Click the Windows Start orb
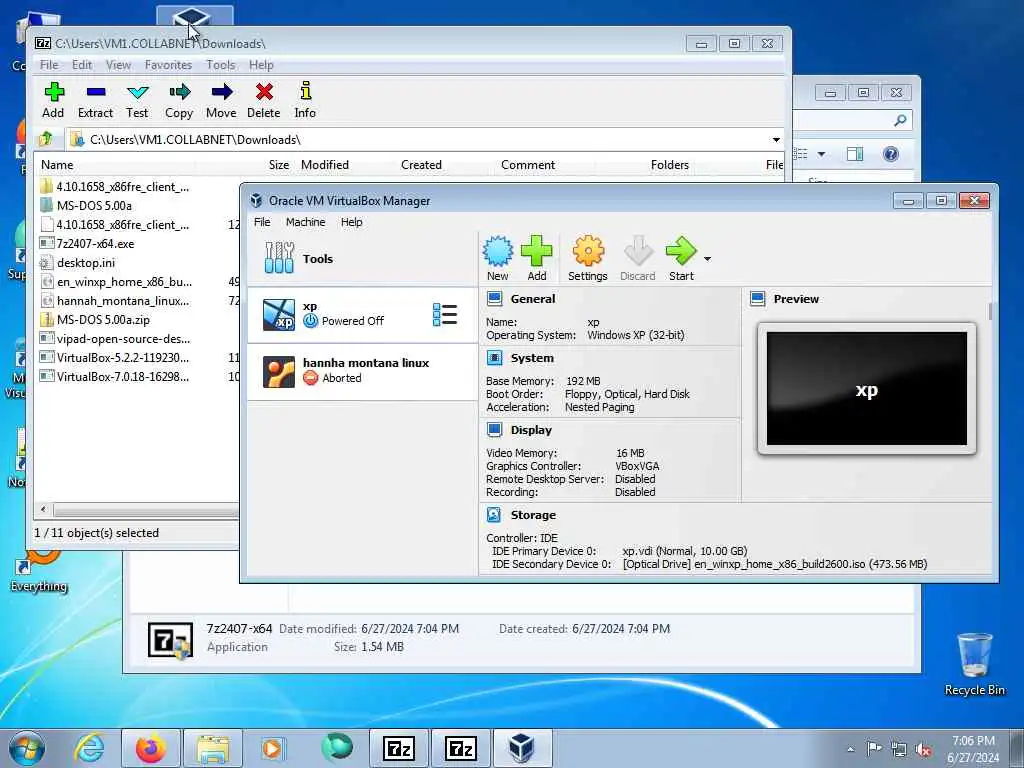Viewport: 1024px width, 768px height. 27,748
